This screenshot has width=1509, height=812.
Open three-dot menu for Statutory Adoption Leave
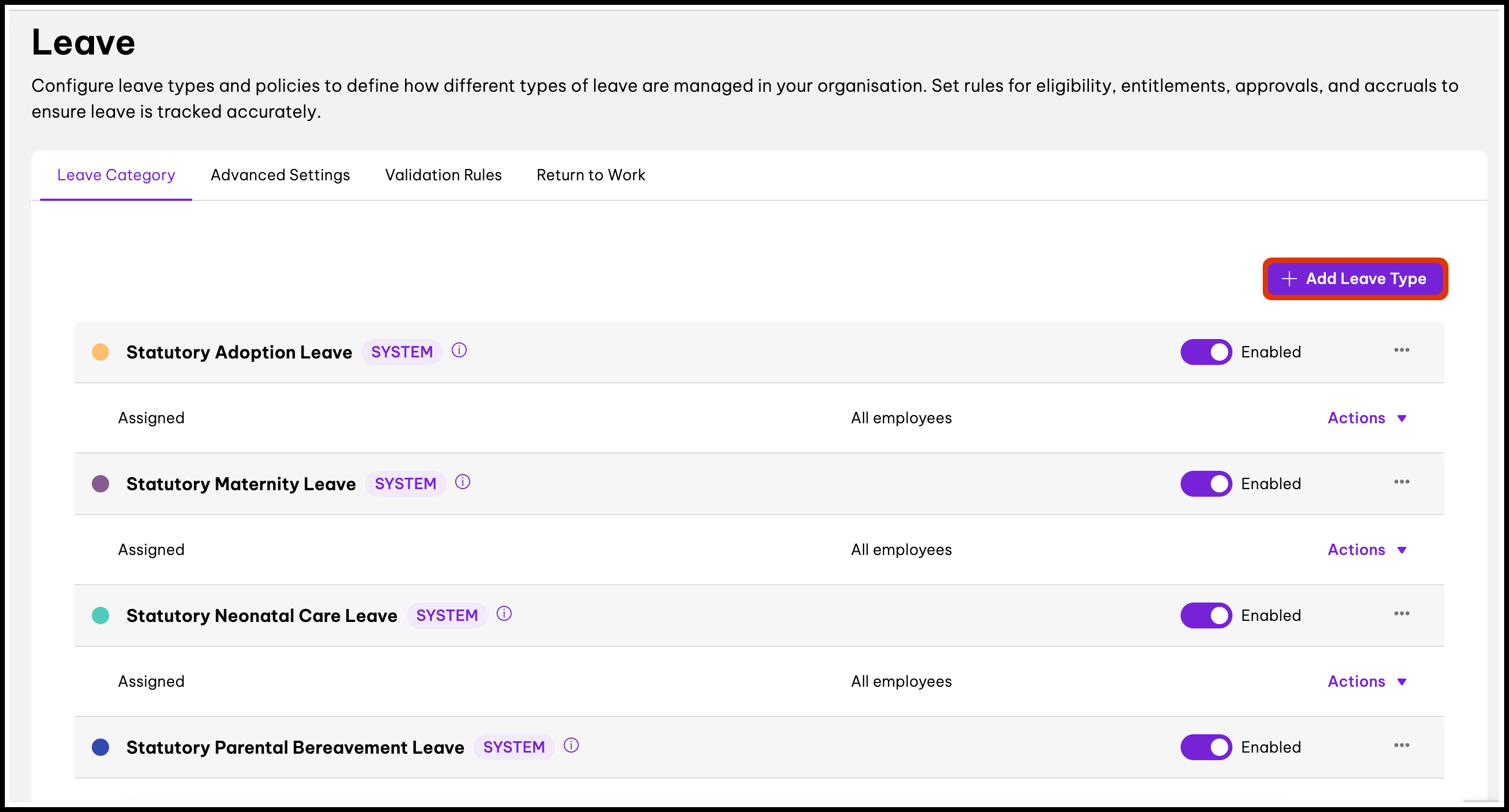coord(1402,350)
